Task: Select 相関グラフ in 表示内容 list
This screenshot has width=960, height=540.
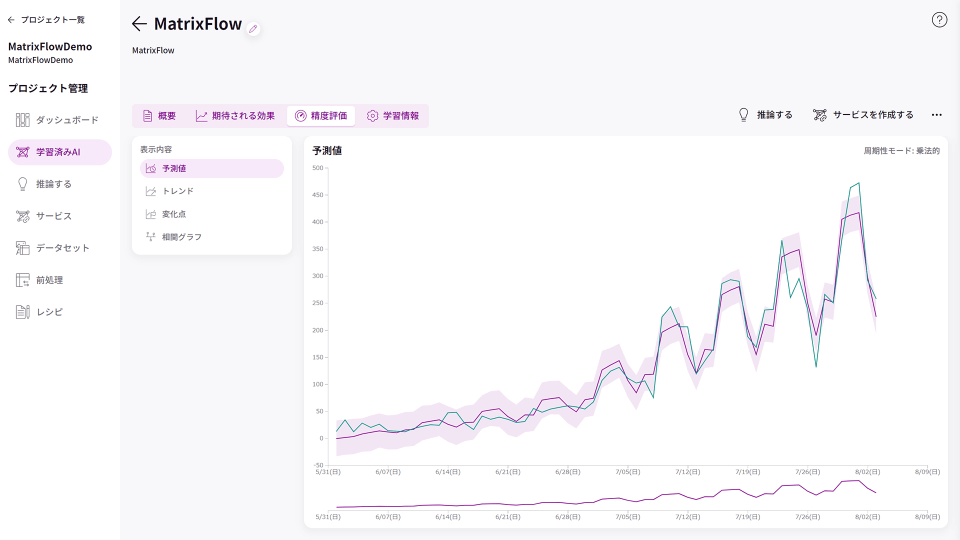Action: [212, 236]
